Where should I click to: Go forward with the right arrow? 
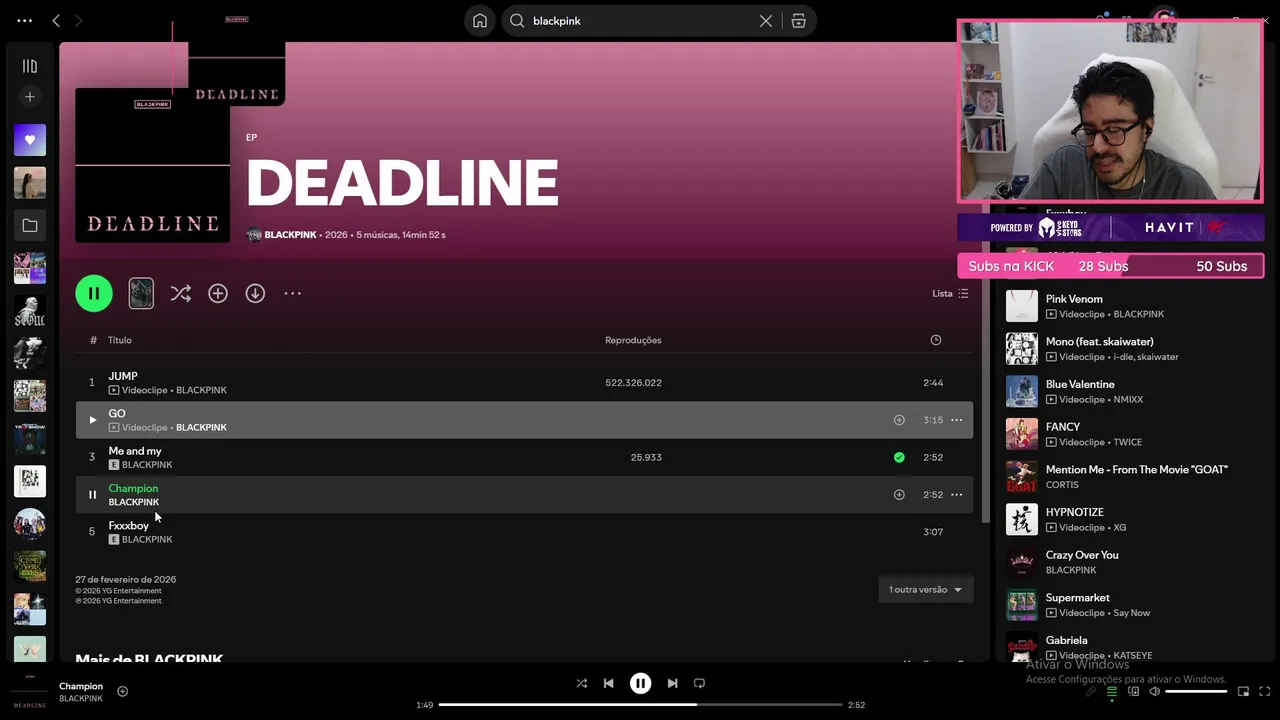click(x=79, y=20)
